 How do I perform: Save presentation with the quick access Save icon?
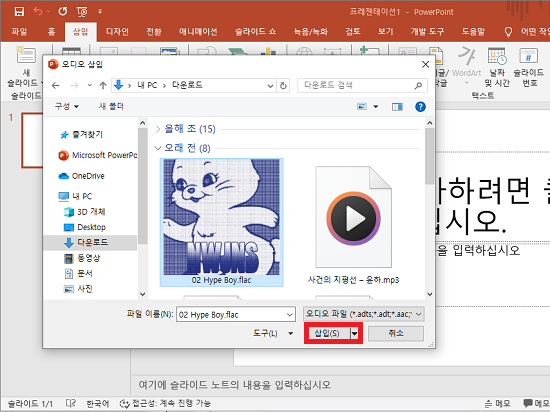[19, 12]
